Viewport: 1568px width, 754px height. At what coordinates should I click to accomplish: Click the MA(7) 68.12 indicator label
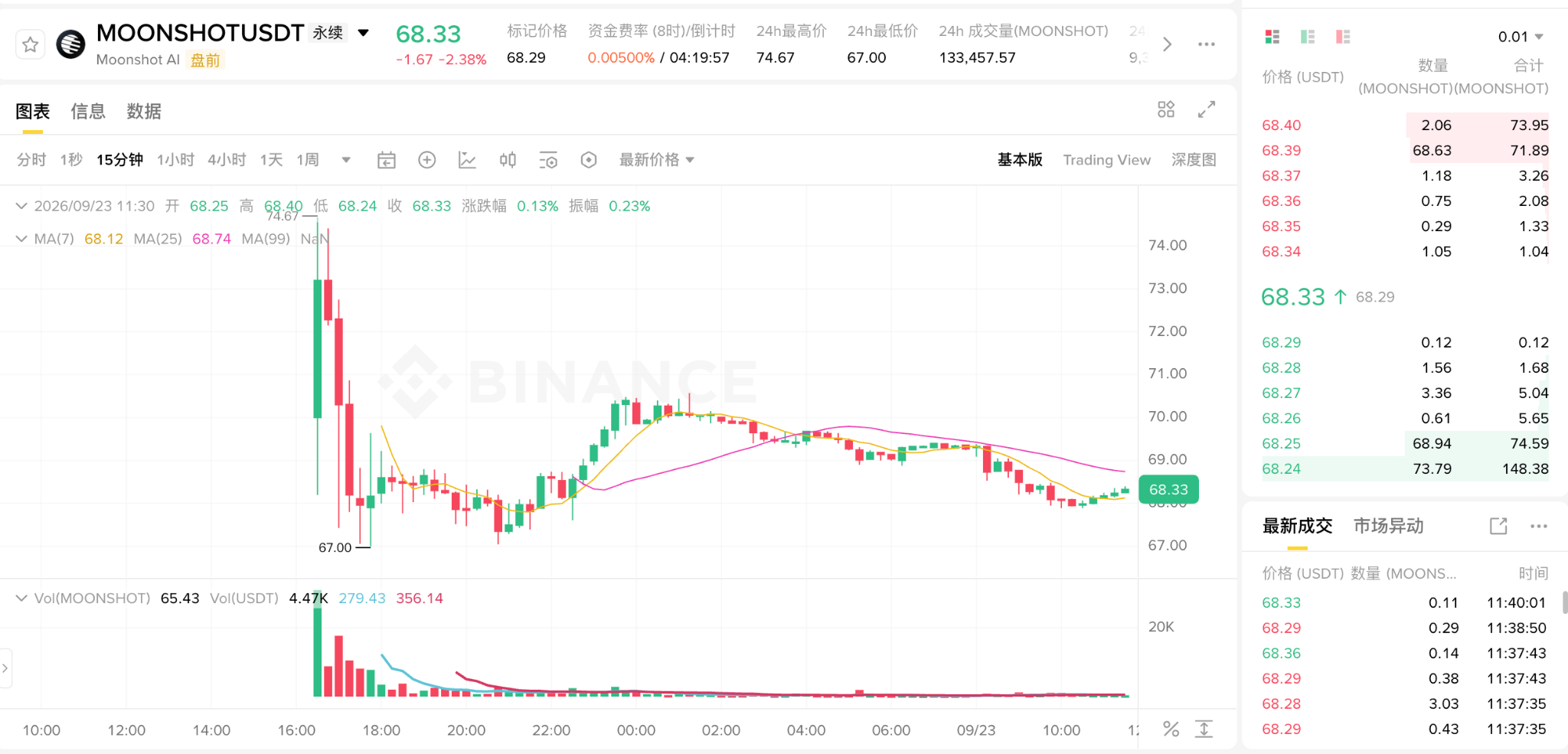point(79,239)
